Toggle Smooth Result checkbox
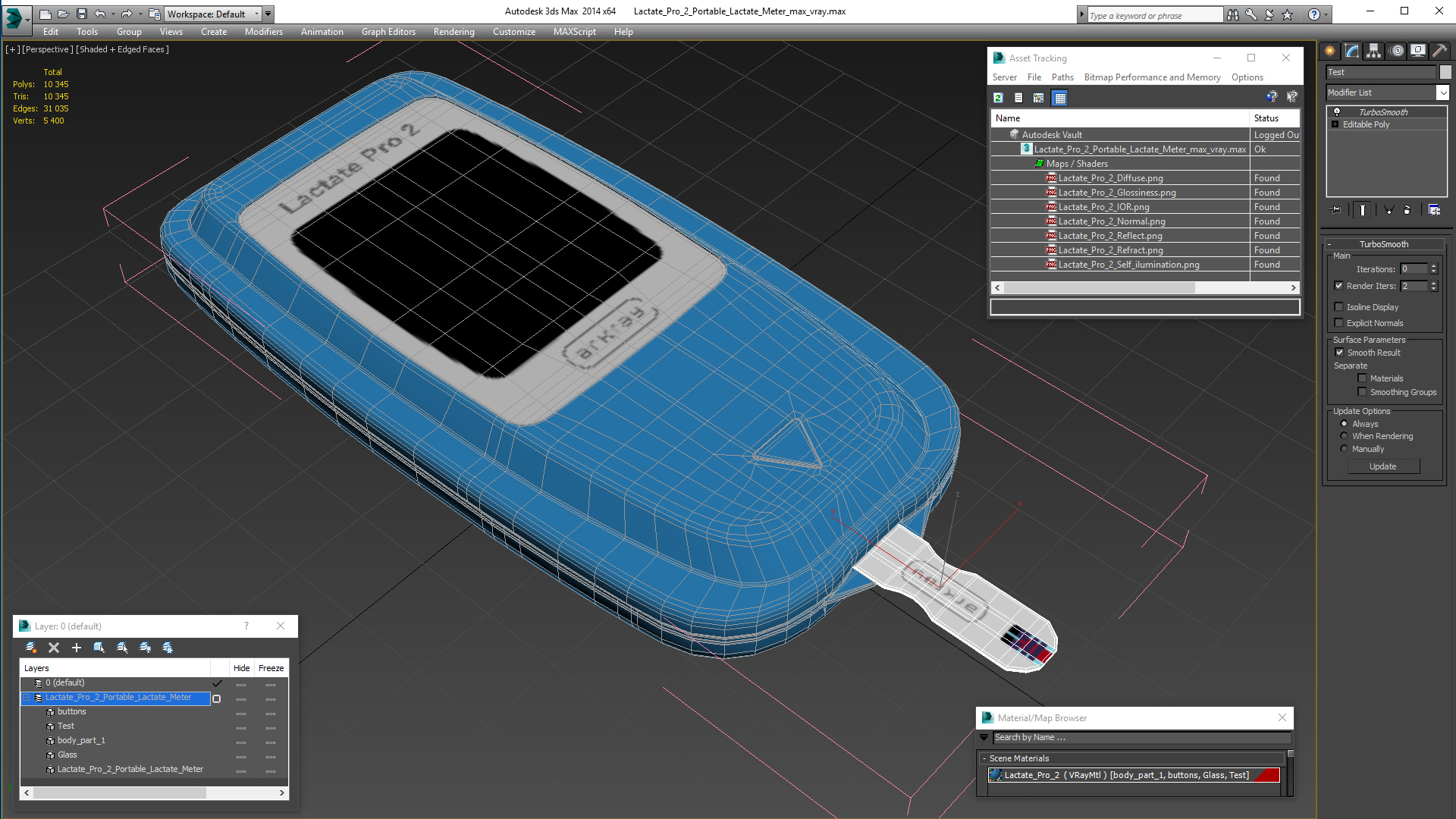The image size is (1456, 819). (1340, 353)
